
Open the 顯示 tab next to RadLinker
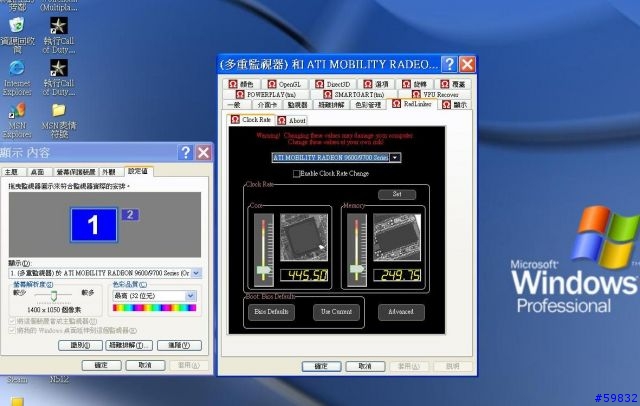(x=455, y=105)
